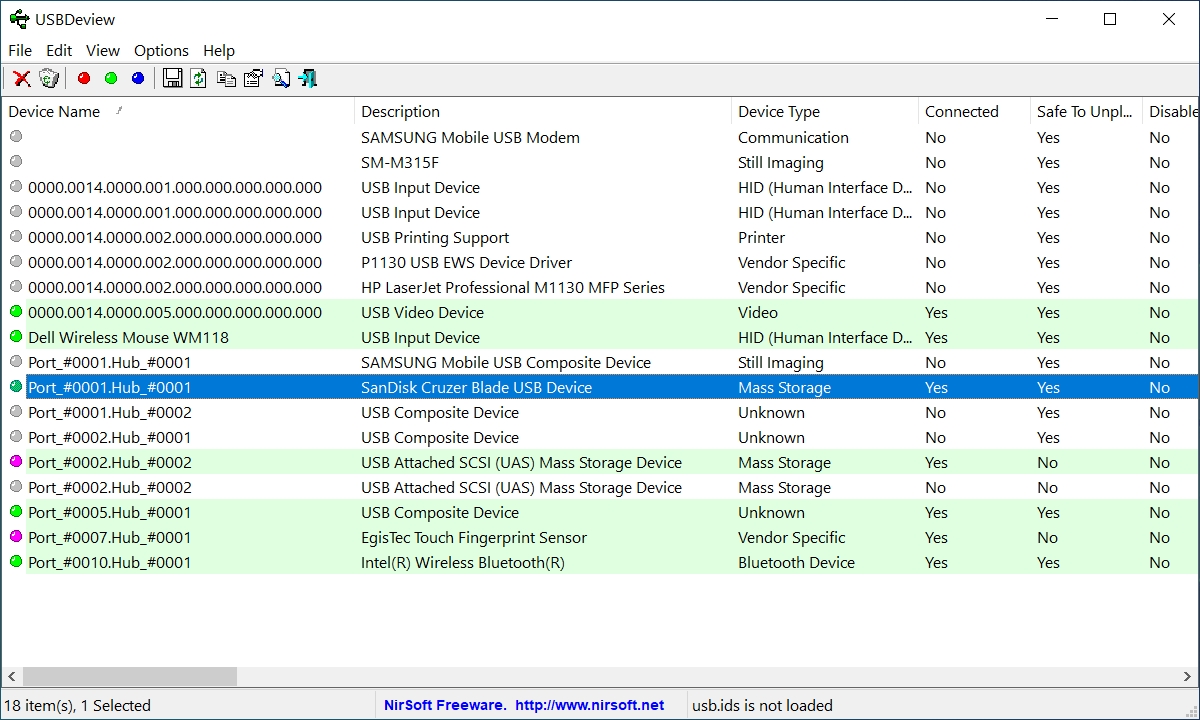This screenshot has height=720, width=1200.
Task: Save selected items using floppy disk icon
Action: point(171,78)
